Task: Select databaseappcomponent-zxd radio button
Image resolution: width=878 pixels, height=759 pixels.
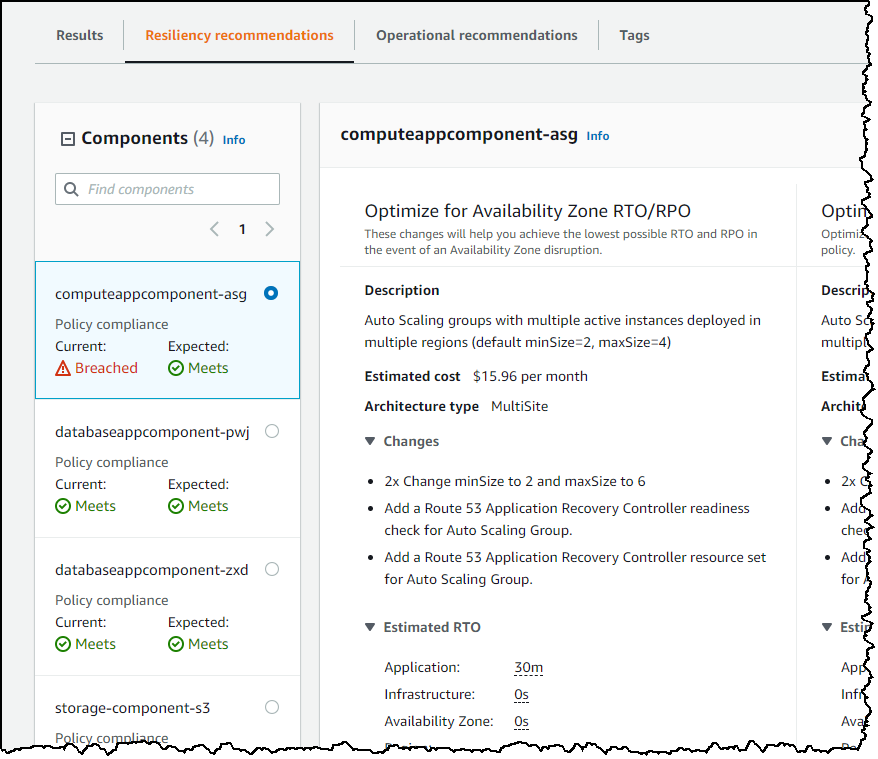Action: pos(272,569)
